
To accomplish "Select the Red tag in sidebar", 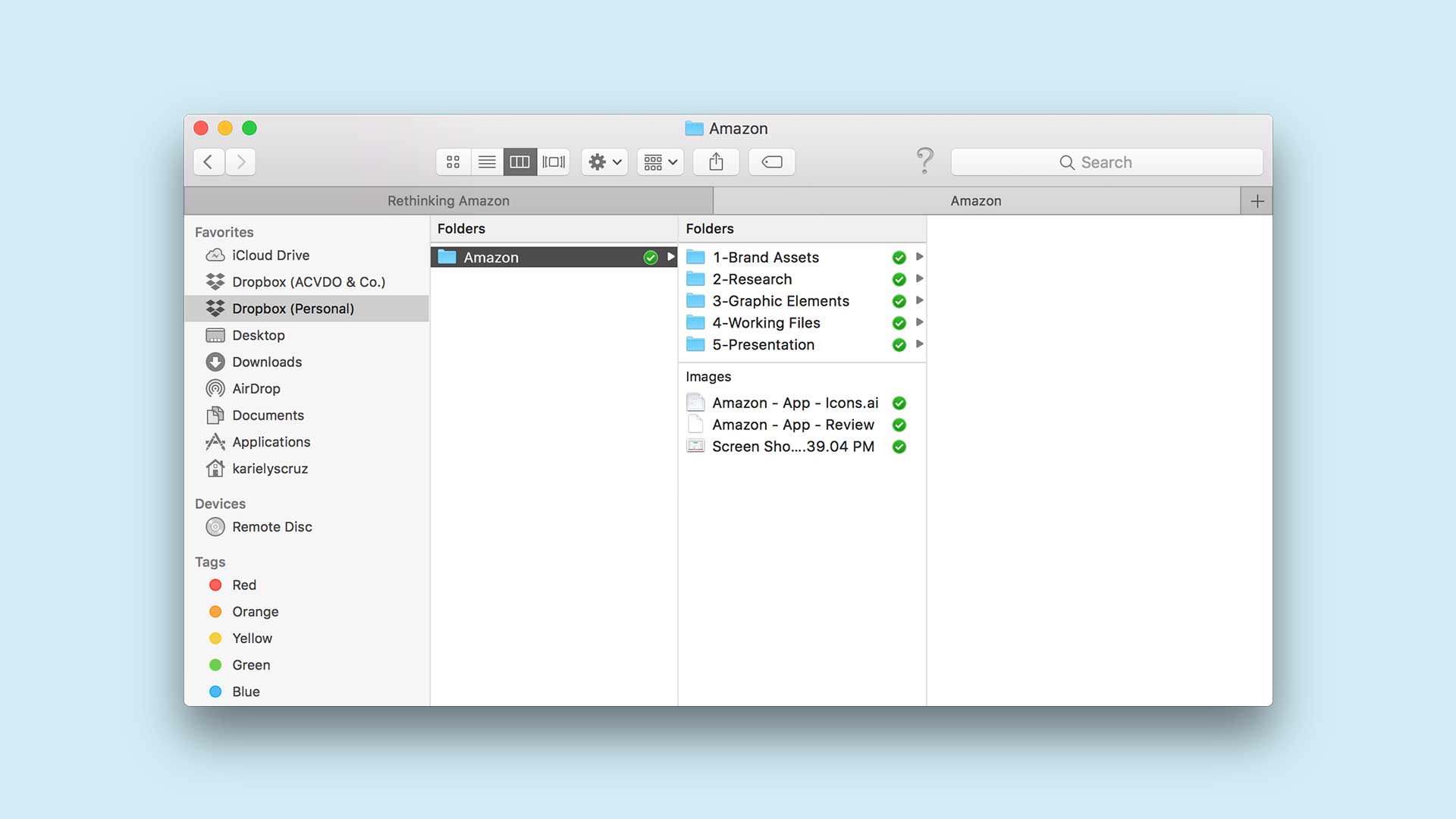I will tap(243, 585).
